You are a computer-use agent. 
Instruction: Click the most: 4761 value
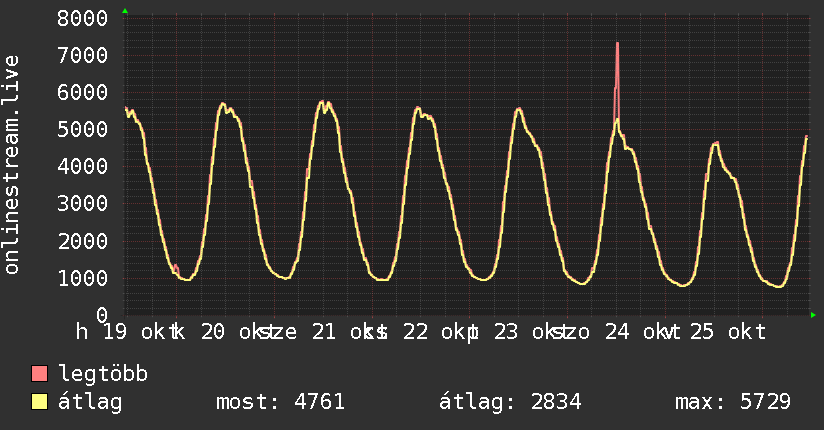pos(280,402)
